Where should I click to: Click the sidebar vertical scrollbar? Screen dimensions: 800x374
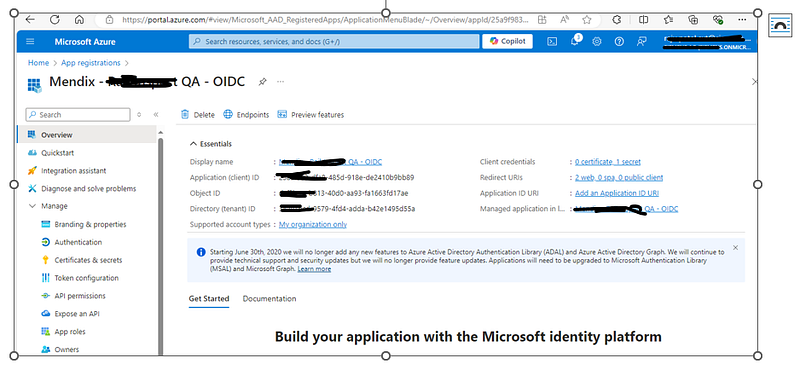point(161,245)
